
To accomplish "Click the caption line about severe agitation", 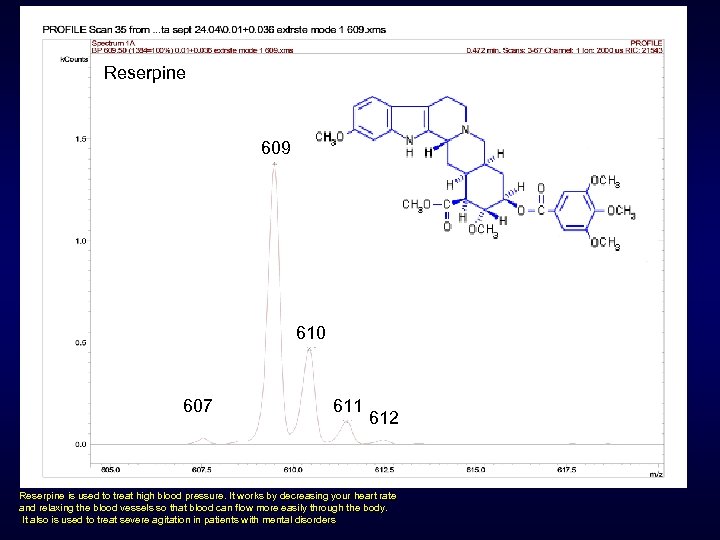I will tap(179, 520).
